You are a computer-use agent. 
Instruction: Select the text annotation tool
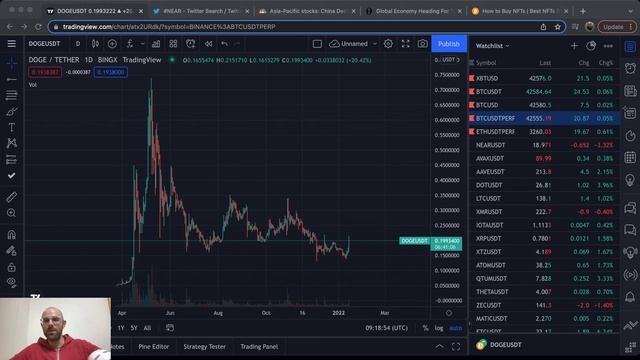point(11,127)
